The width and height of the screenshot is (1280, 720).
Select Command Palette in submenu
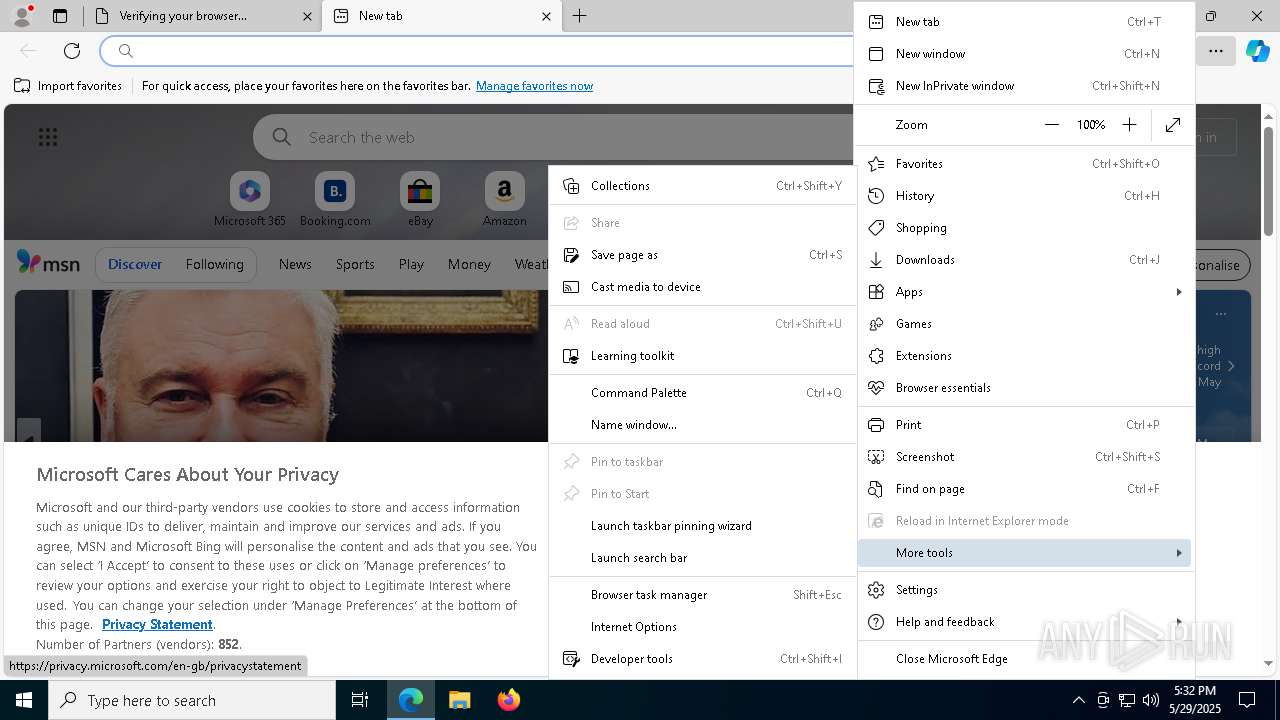(x=703, y=393)
